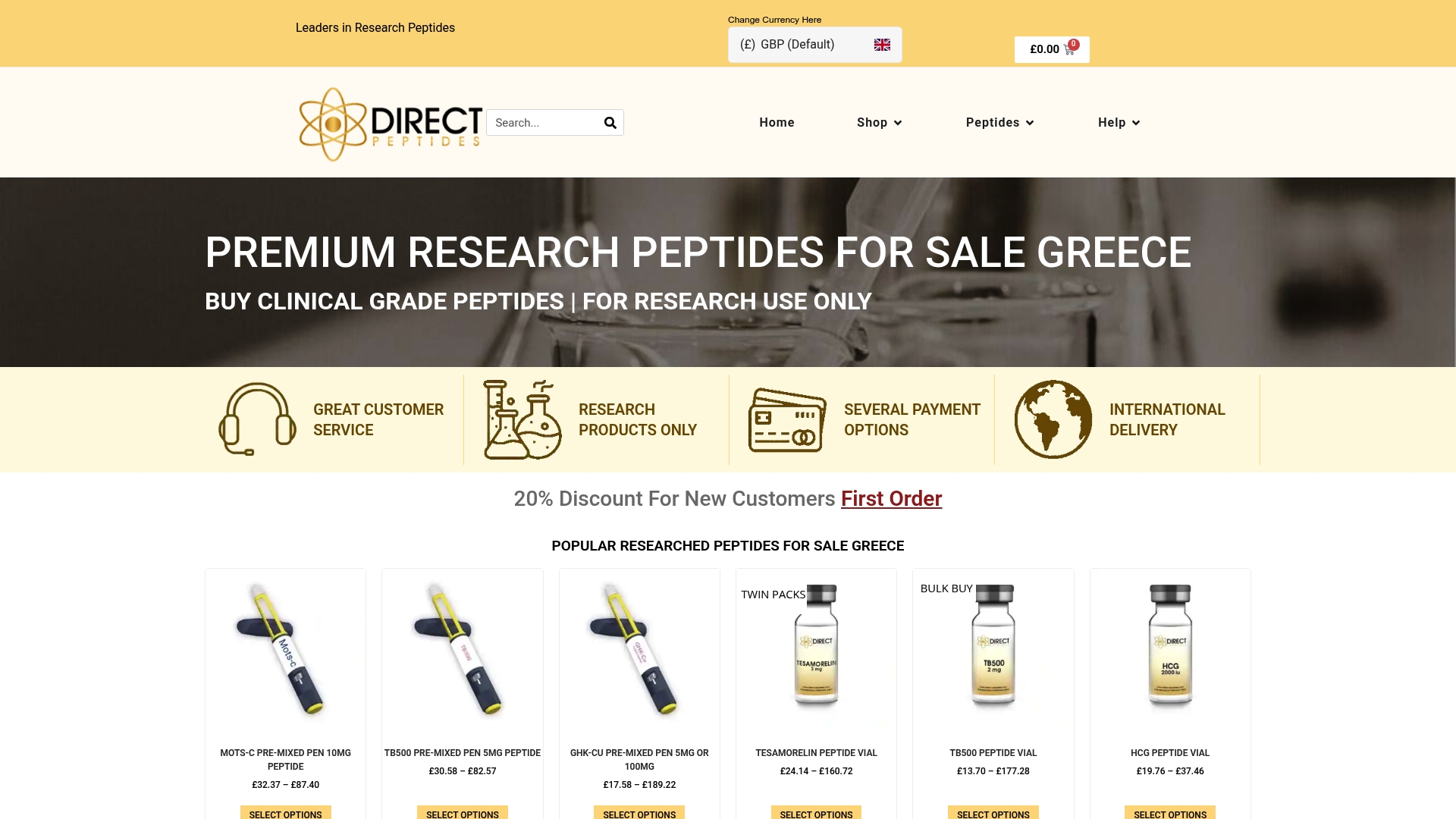Select options for Tesamorelin Peptide Vial

coord(816,814)
